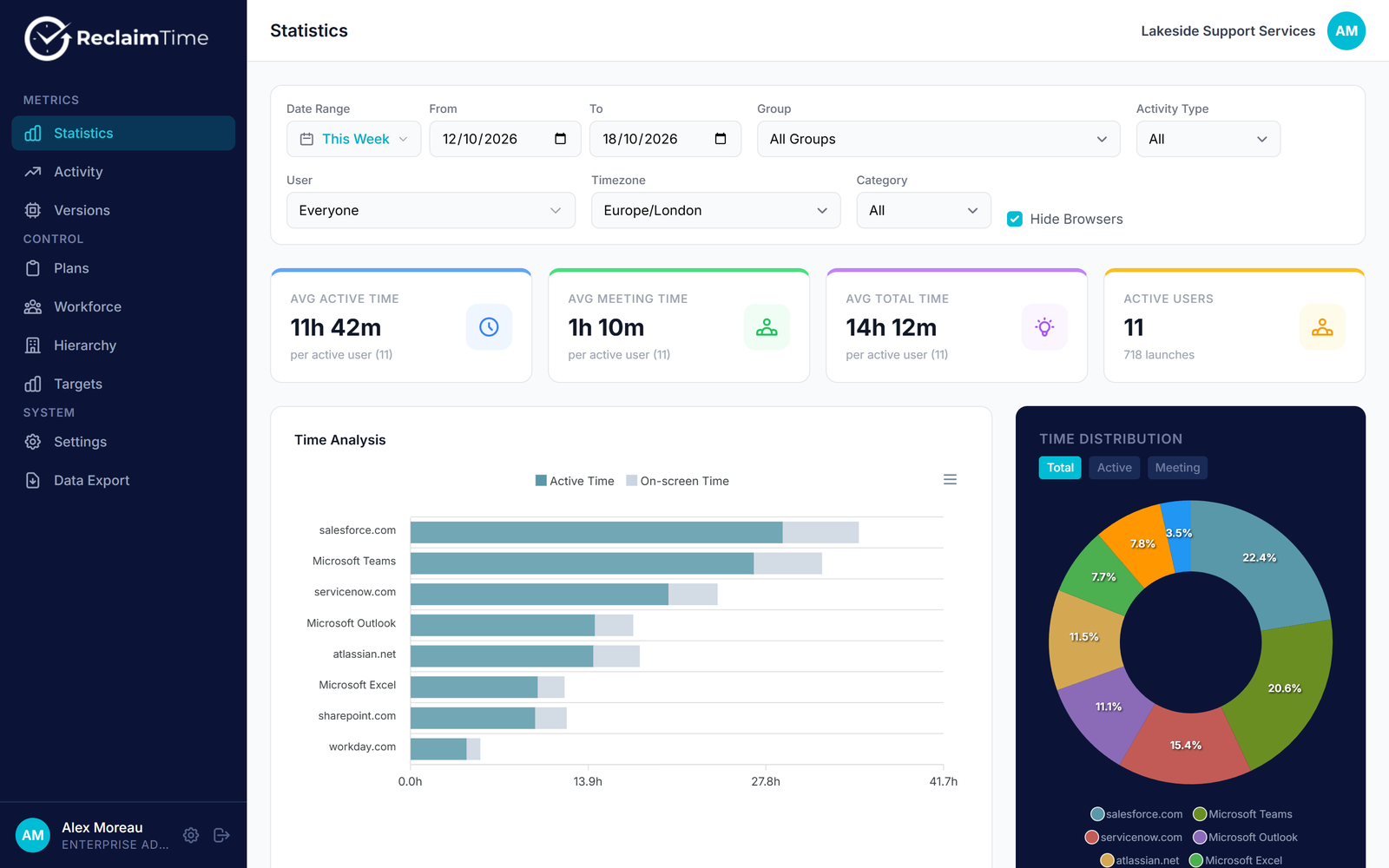The width and height of the screenshot is (1389, 868).
Task: Open the Settings page
Action: coord(123,442)
